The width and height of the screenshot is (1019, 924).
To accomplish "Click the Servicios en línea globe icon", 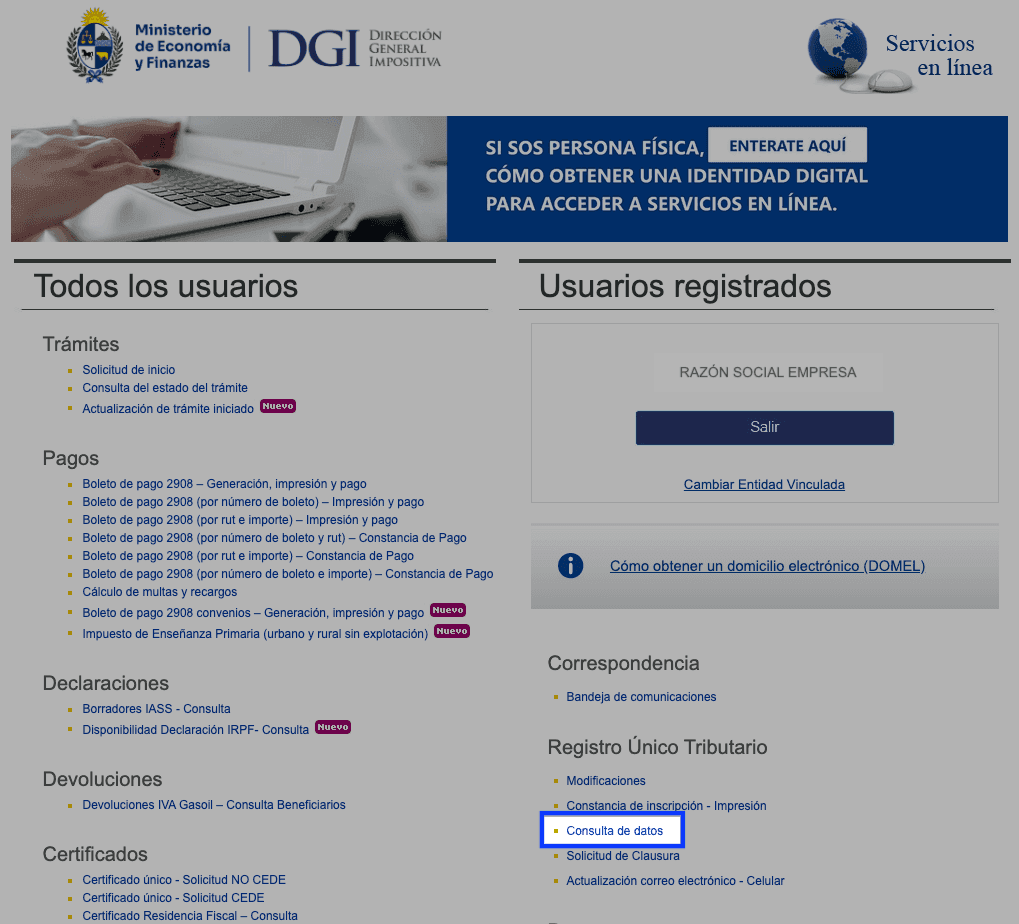I will 837,49.
